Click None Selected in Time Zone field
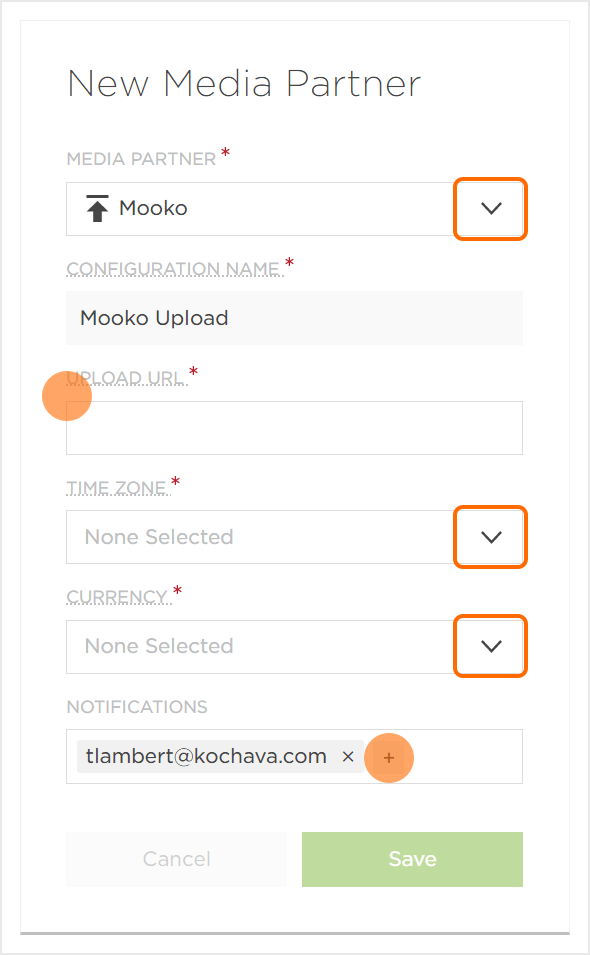Viewport: 590px width, 955px height. [159, 537]
